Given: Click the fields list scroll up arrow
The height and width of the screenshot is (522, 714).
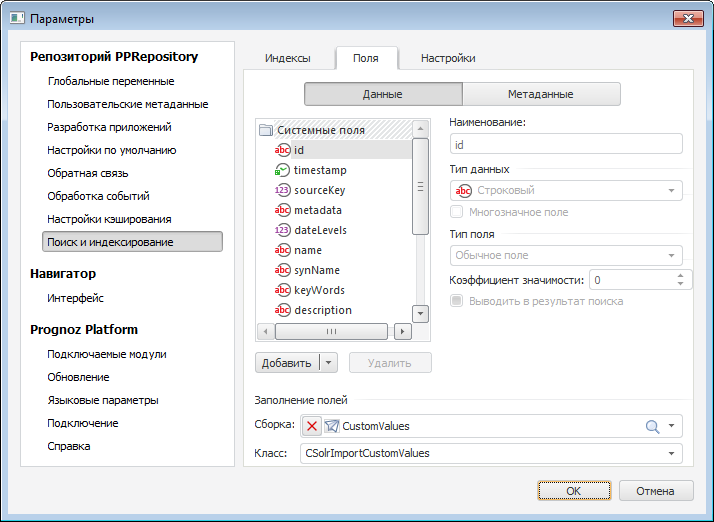Looking at the screenshot, I should click(x=420, y=129).
